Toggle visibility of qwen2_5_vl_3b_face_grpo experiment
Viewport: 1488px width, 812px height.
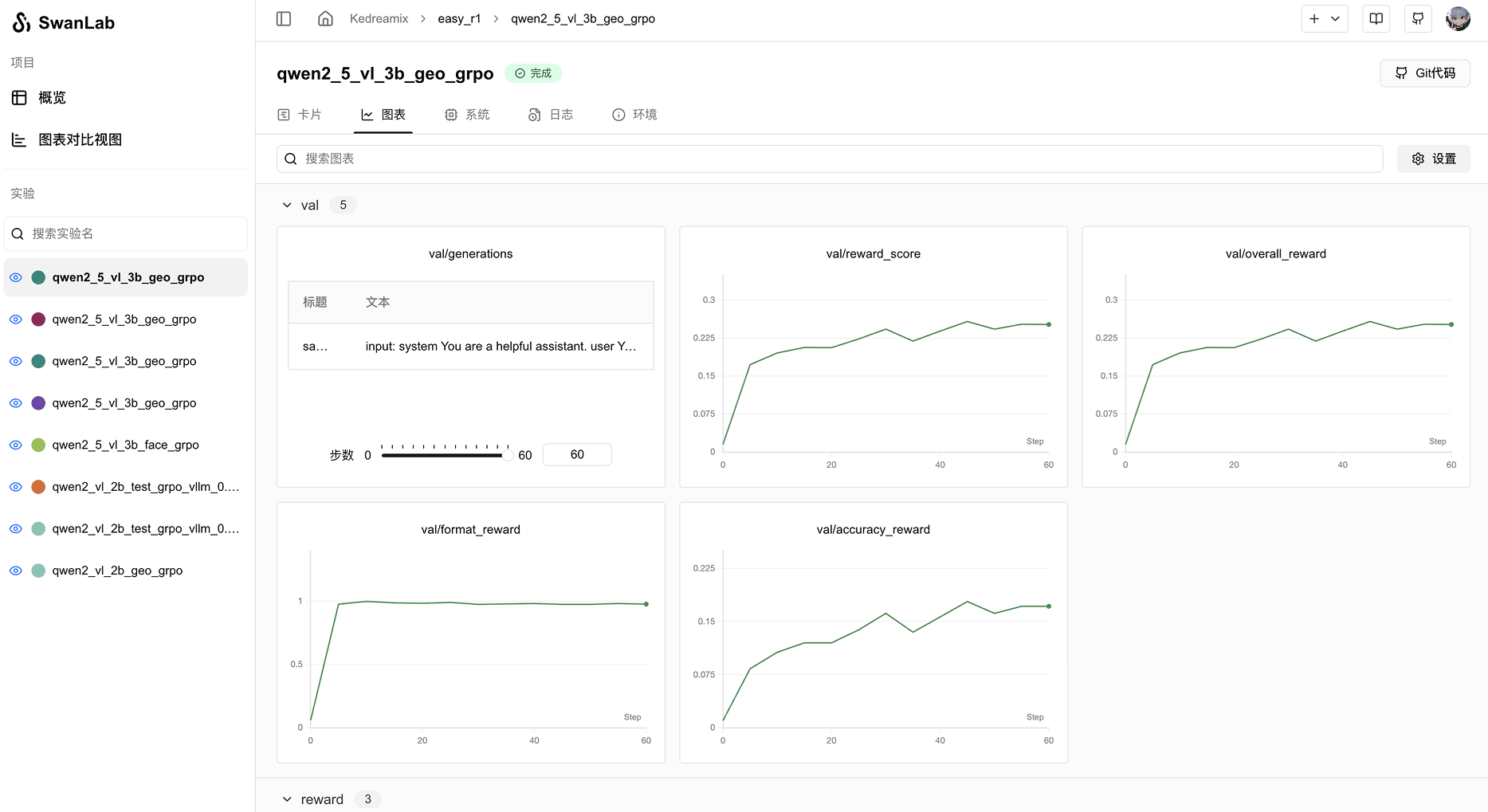[x=16, y=445]
